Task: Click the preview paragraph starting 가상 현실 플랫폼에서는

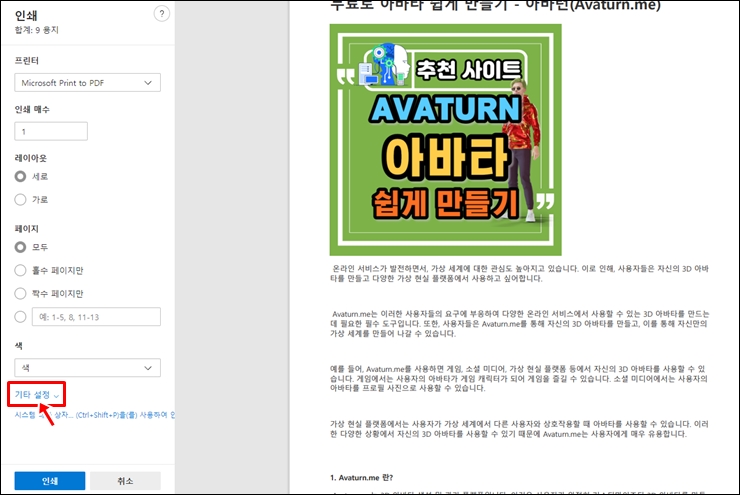Action: click(x=519, y=429)
